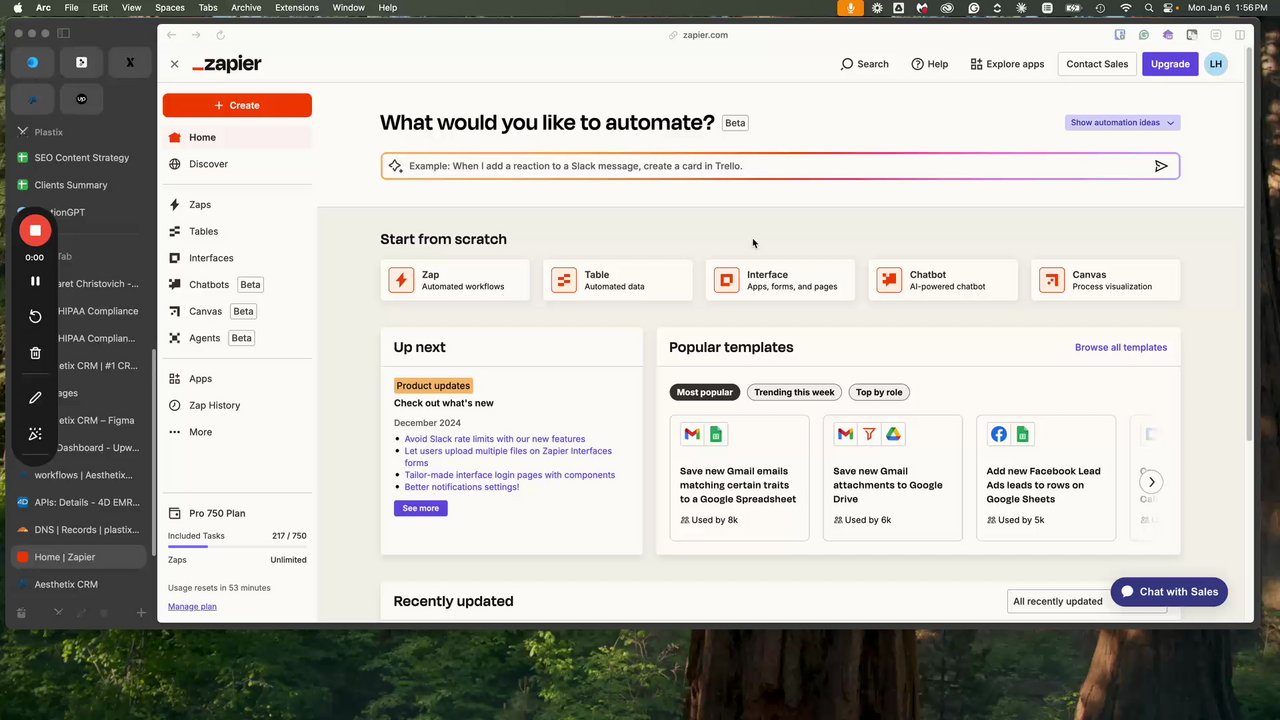This screenshot has height=720, width=1280.
Task: Stop the screen recording
Action: (35, 230)
